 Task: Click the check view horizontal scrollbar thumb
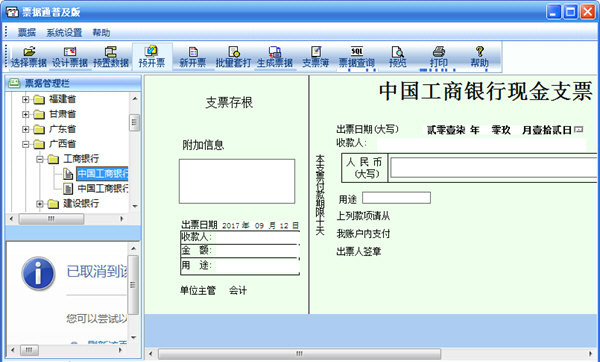(x=299, y=354)
